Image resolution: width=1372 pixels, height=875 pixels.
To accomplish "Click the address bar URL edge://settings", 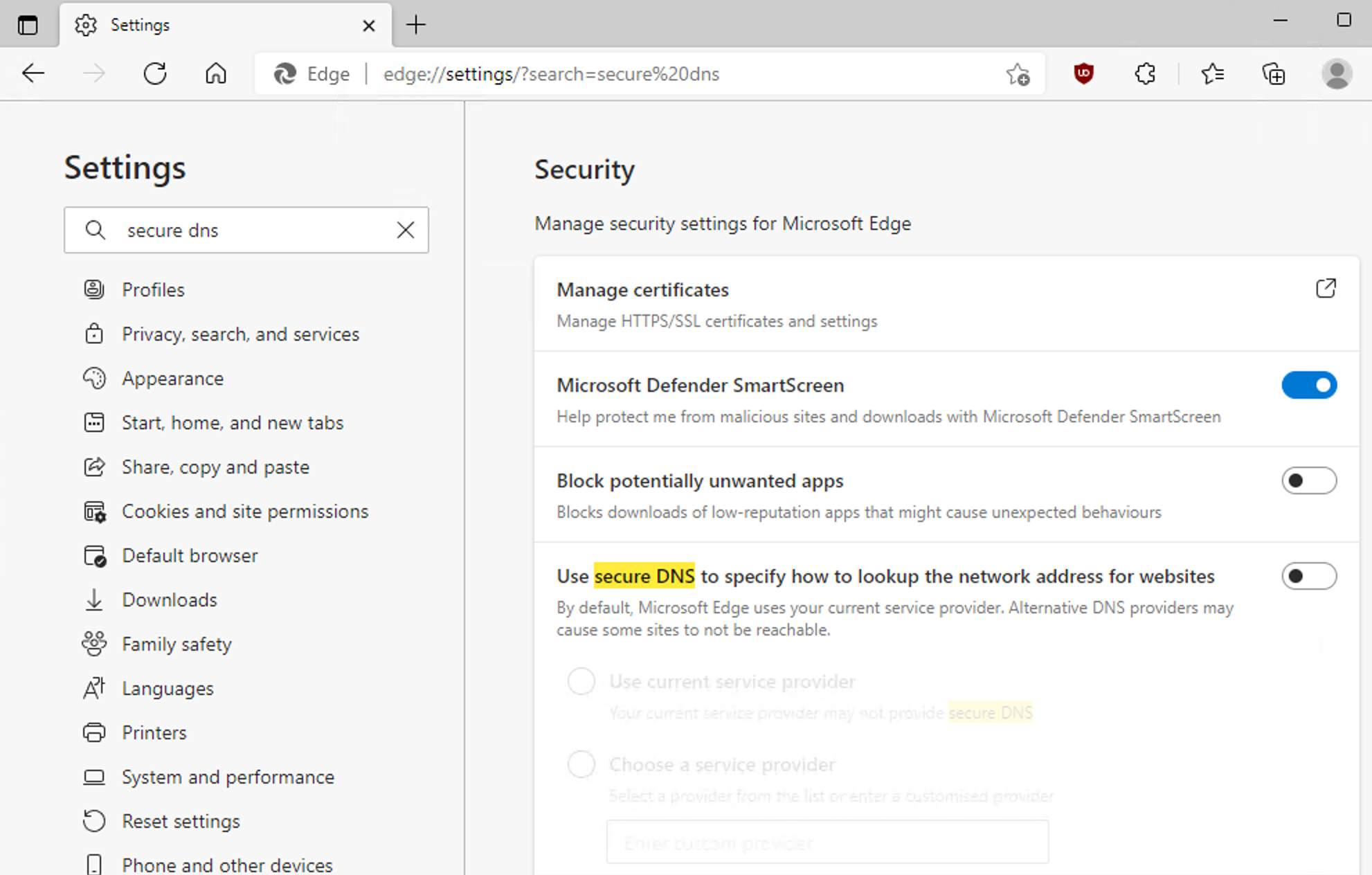I will [x=552, y=74].
